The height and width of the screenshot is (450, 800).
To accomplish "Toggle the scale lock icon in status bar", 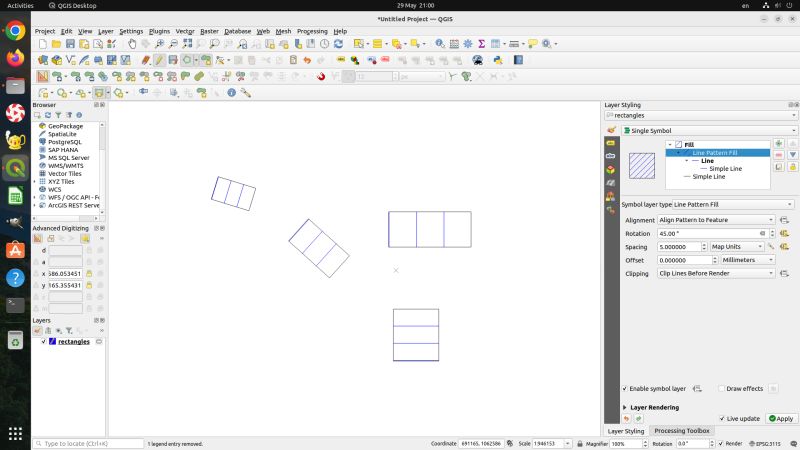I will [x=580, y=444].
